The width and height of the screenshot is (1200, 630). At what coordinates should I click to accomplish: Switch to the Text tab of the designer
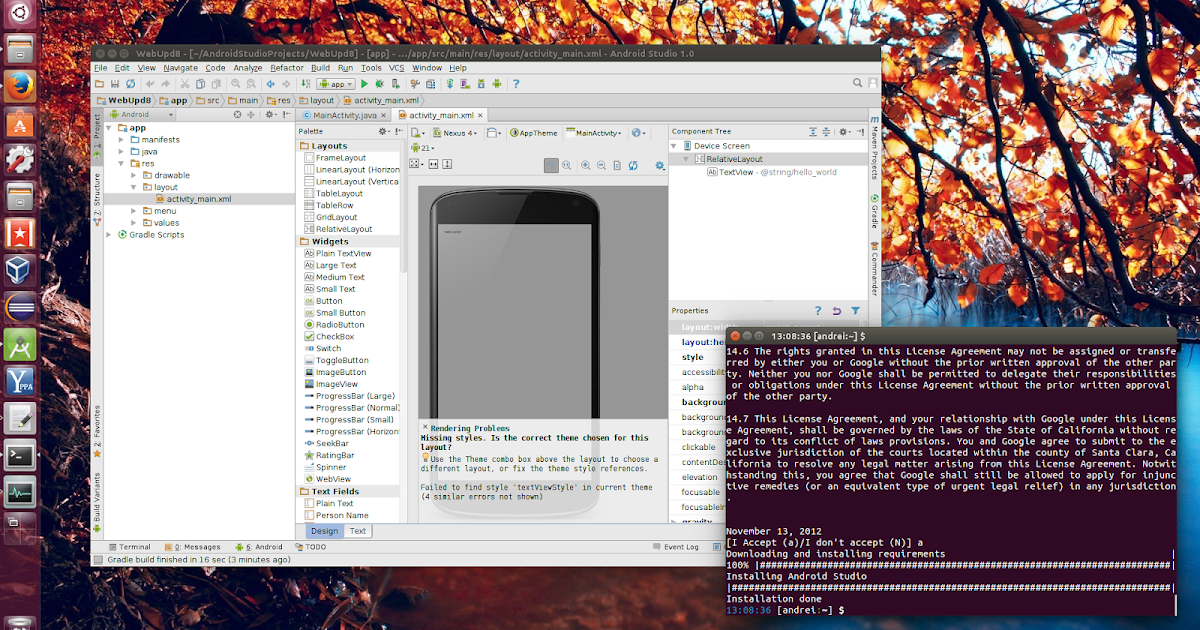357,531
